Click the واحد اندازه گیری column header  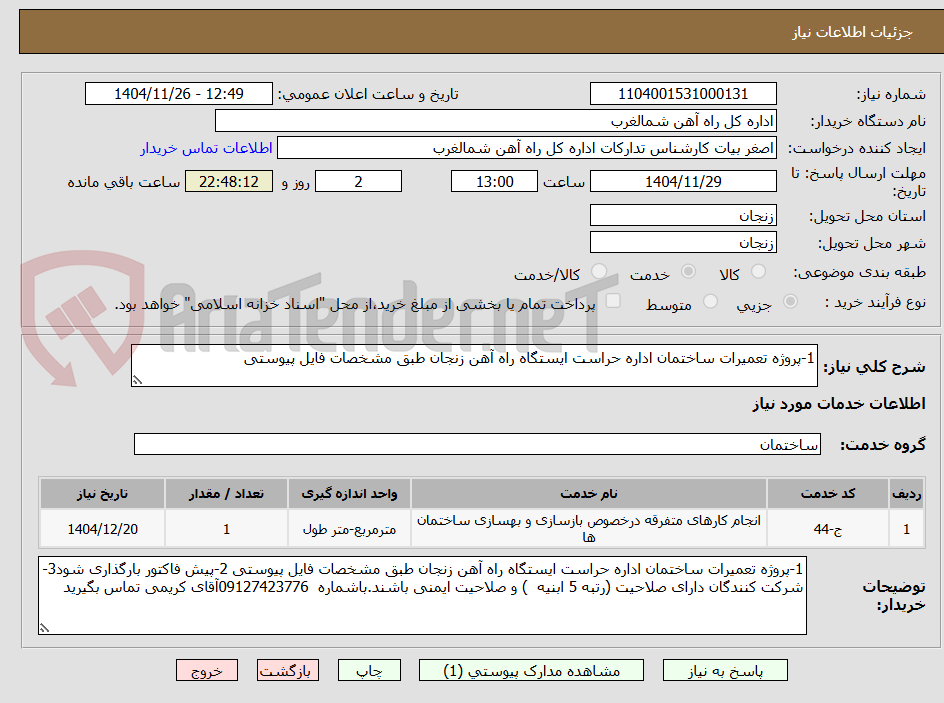tap(349, 494)
